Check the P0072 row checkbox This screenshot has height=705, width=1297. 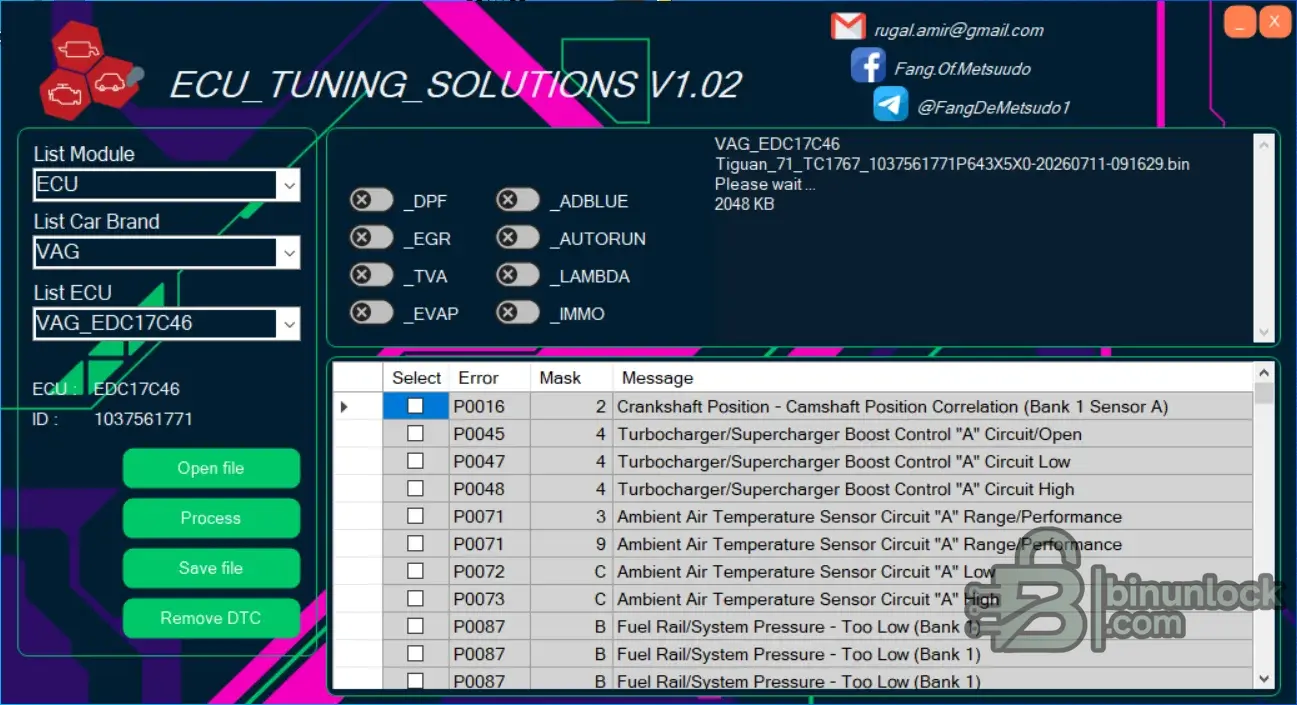(415, 571)
